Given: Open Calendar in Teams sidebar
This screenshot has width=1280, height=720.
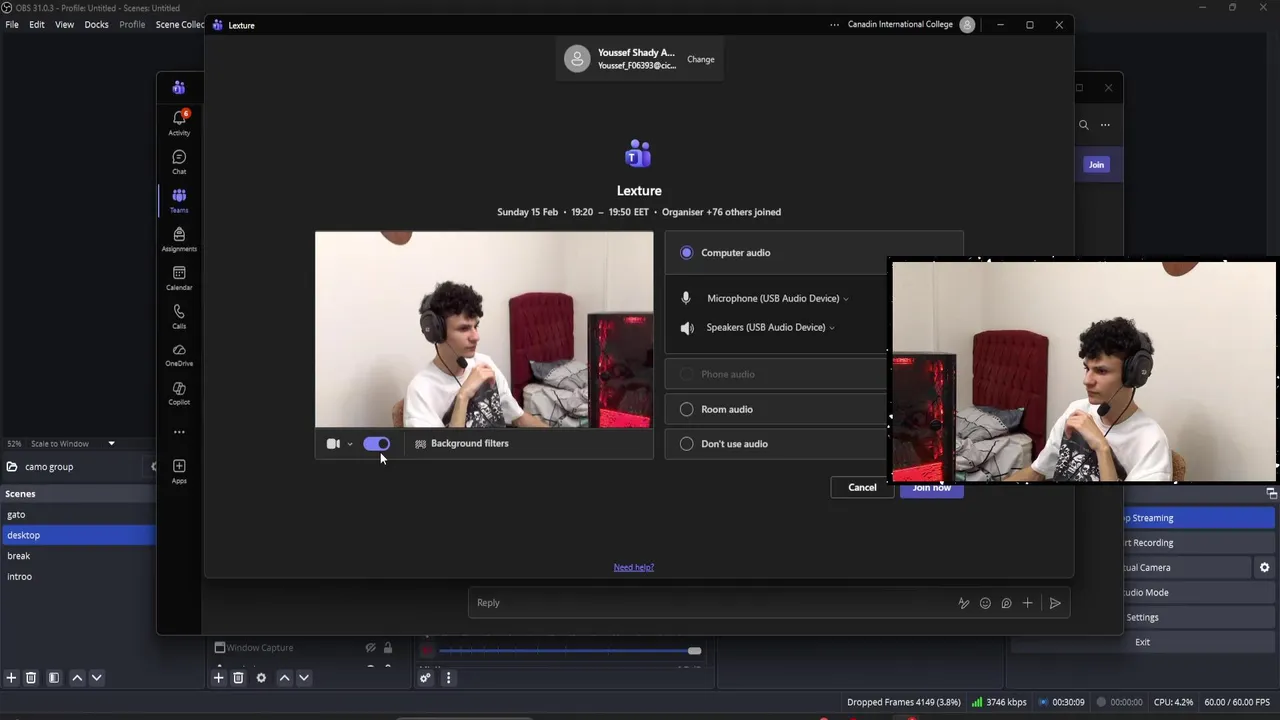Looking at the screenshot, I should (x=179, y=278).
